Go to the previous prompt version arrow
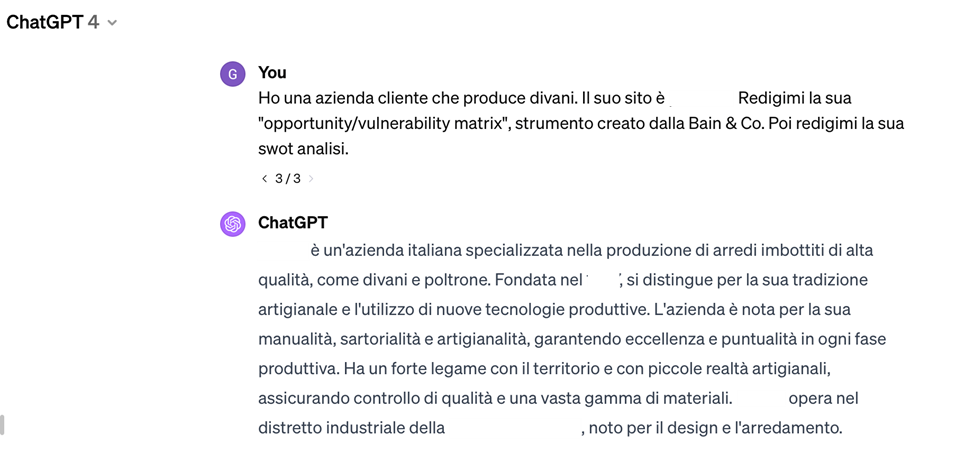Image resolution: width=964 pixels, height=463 pixels. coord(264,179)
